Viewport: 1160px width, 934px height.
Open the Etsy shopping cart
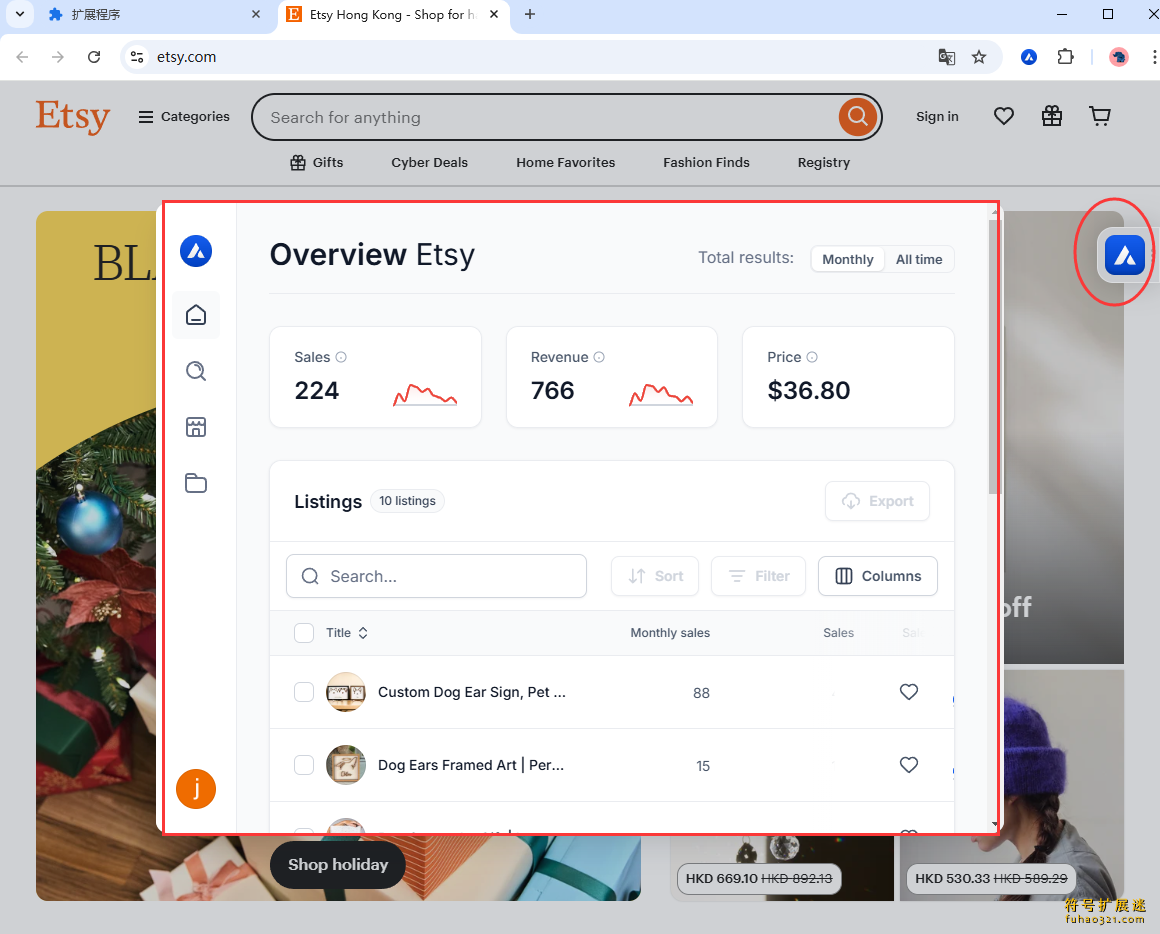click(1100, 116)
